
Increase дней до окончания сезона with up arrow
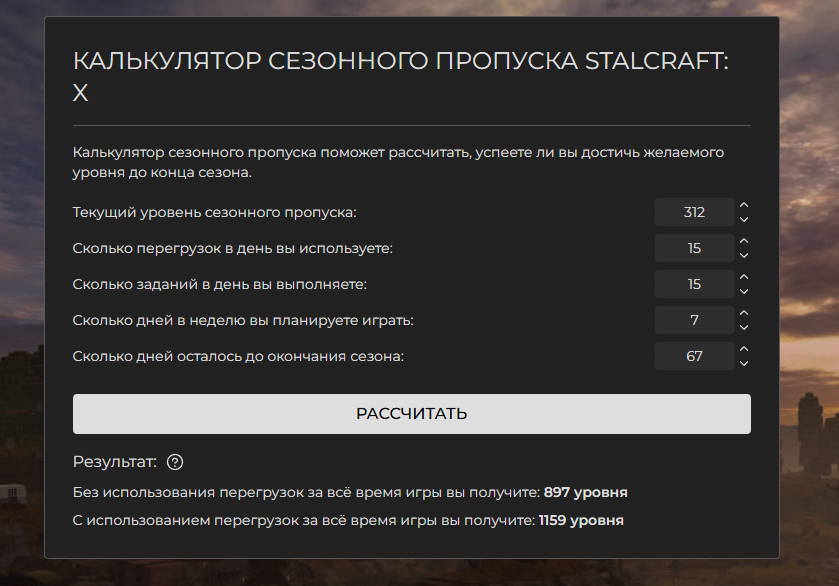tap(743, 350)
